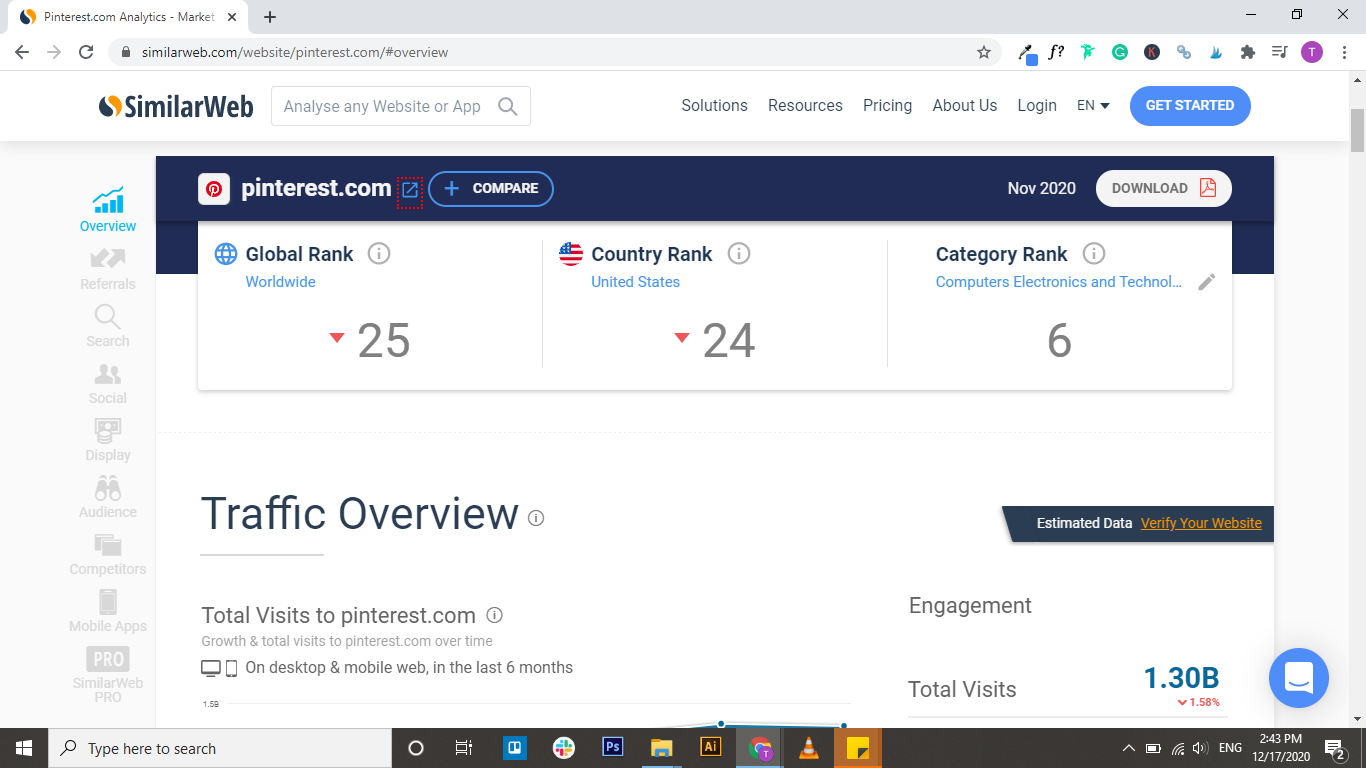Go to the Referrals sidebar section
The image size is (1366, 768).
pos(108,268)
